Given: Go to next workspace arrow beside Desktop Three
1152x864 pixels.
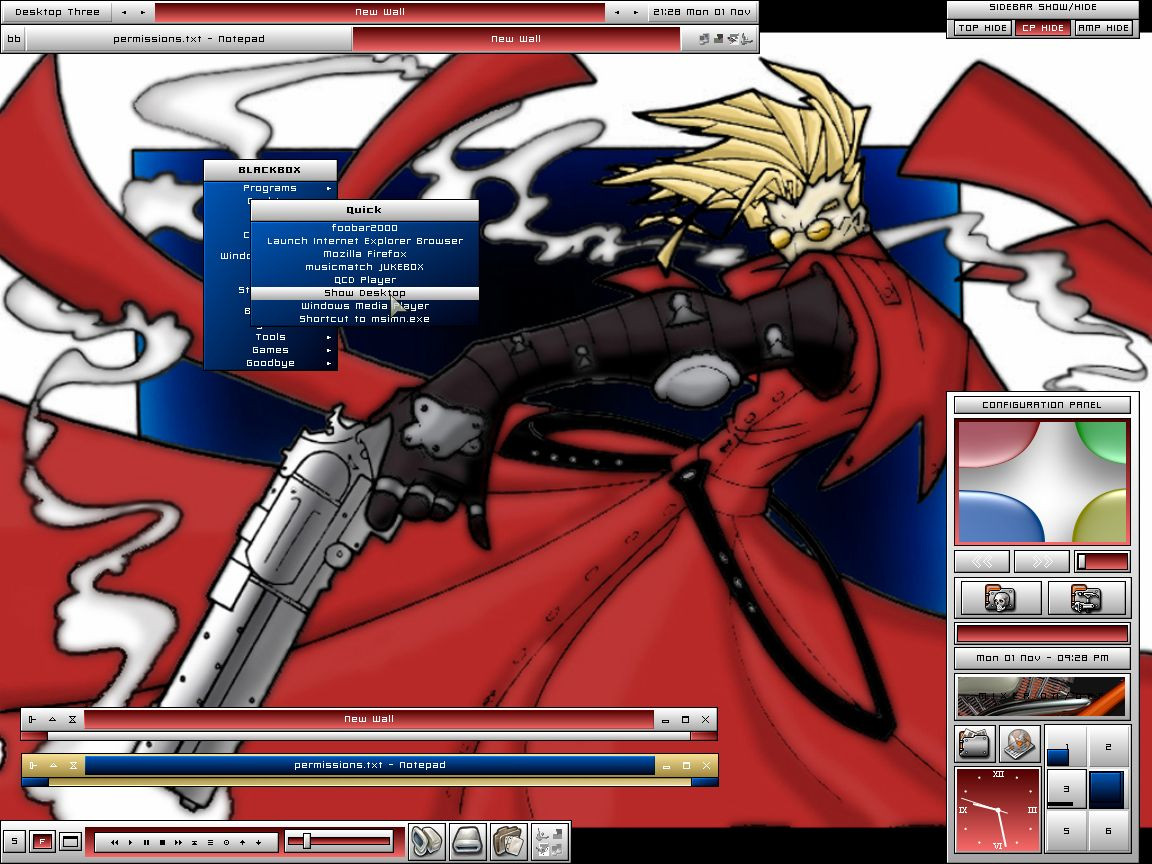Looking at the screenshot, I should point(143,12).
